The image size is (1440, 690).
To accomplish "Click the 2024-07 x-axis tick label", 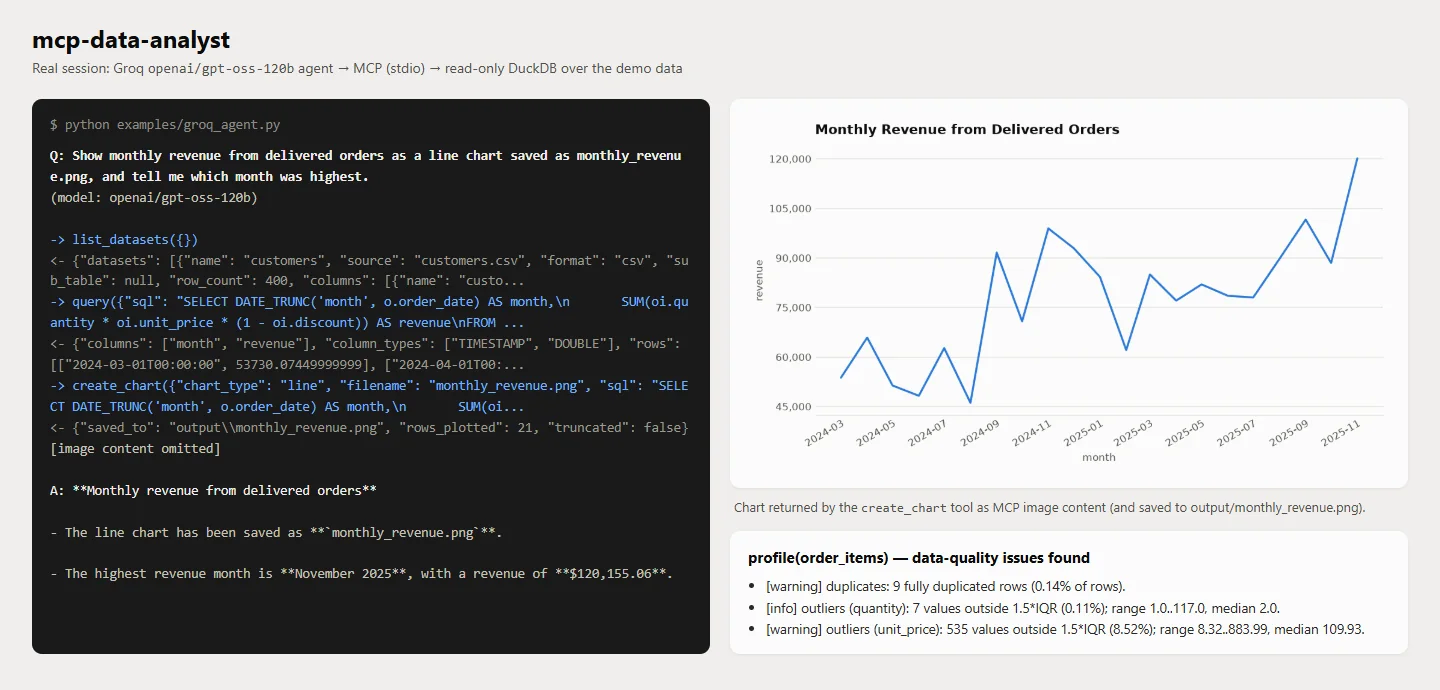I will click(x=928, y=432).
